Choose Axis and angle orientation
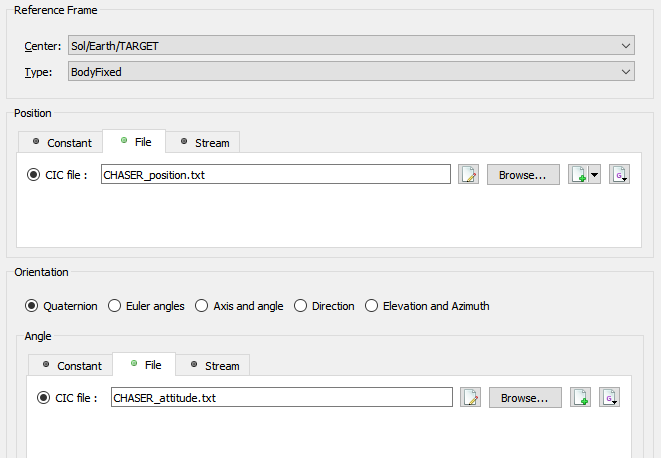The width and height of the screenshot is (661, 458). pyautogui.click(x=239, y=306)
